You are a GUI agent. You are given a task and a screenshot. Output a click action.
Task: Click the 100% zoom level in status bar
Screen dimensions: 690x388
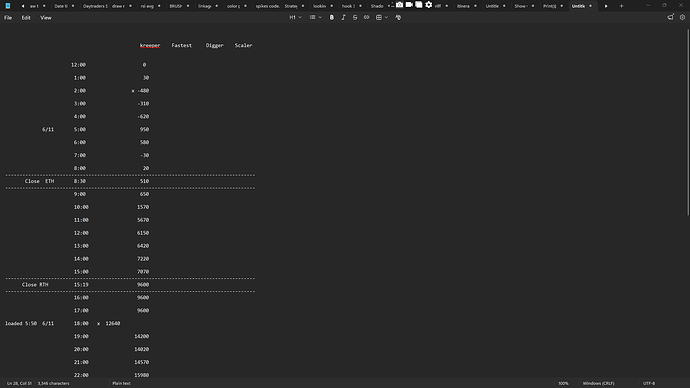pos(563,383)
